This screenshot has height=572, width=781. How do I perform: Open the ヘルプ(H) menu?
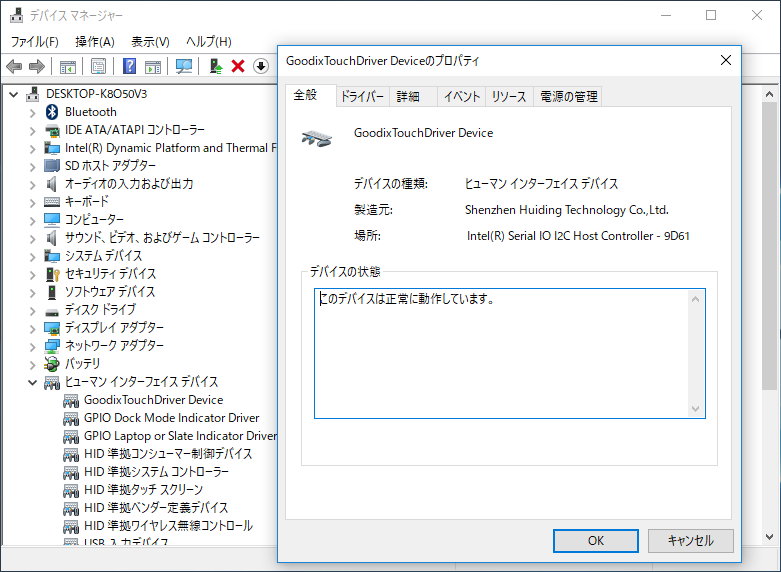click(x=209, y=41)
